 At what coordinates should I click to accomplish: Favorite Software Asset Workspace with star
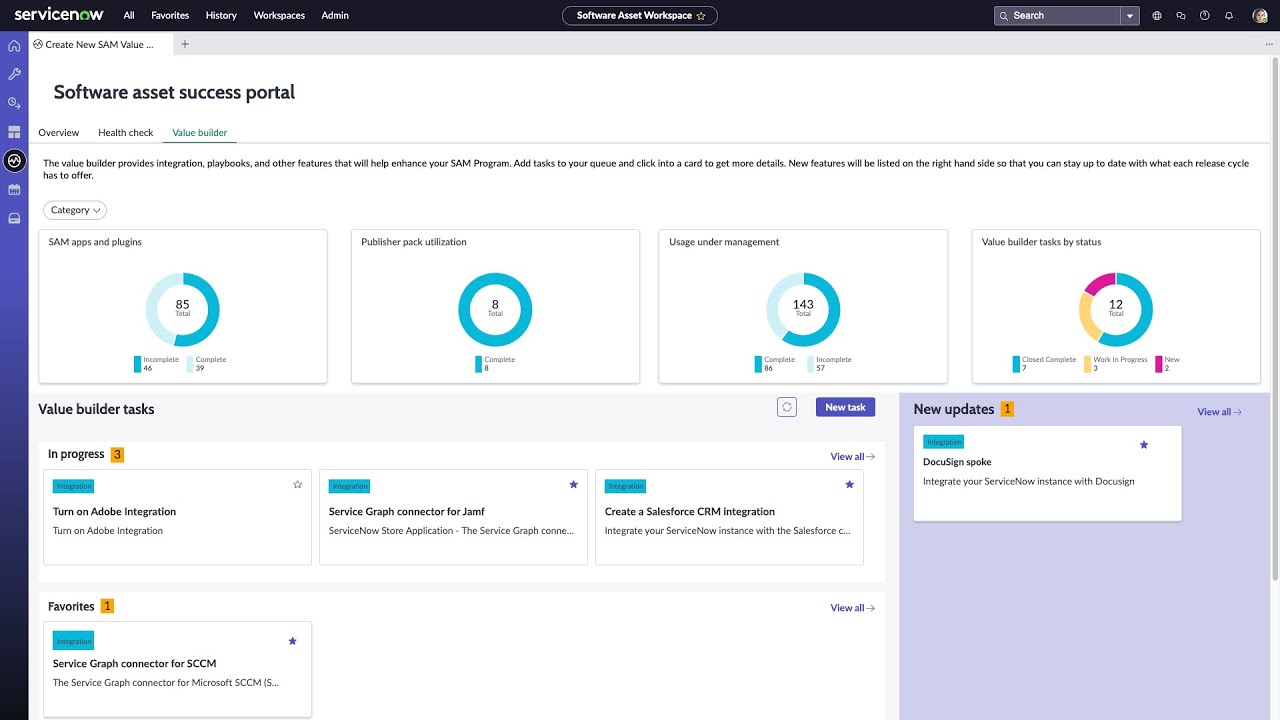701,16
